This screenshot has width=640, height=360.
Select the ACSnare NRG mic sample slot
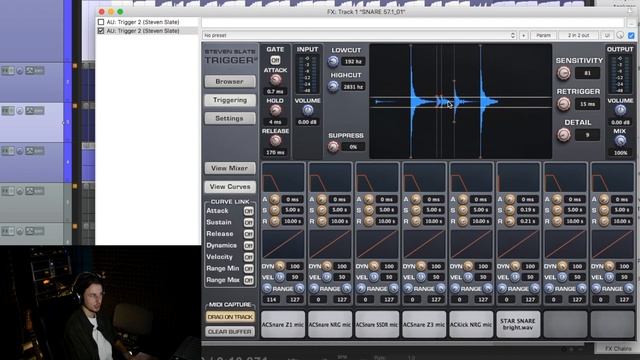(x=330, y=324)
